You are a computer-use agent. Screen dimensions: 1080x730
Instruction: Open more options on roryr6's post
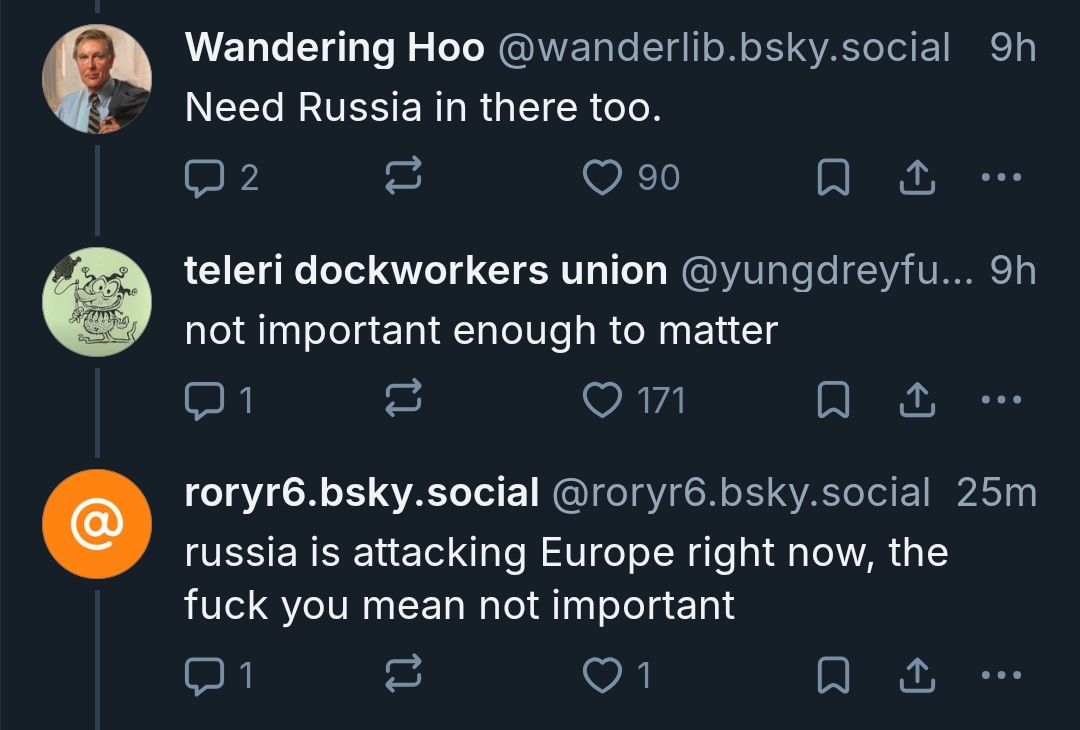(1001, 676)
